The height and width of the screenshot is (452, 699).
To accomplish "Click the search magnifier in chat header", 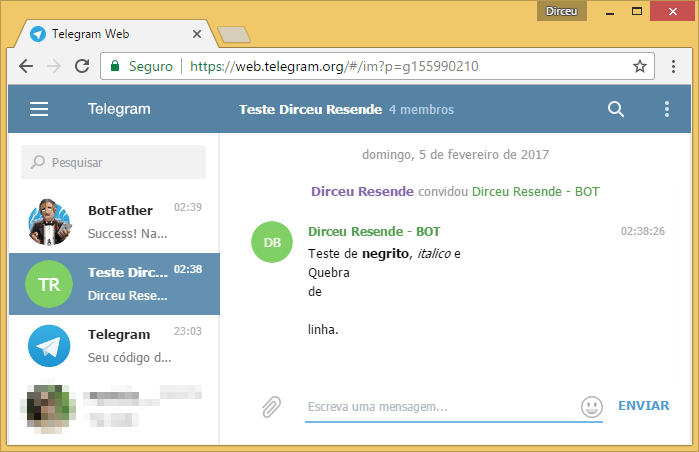I will (616, 109).
